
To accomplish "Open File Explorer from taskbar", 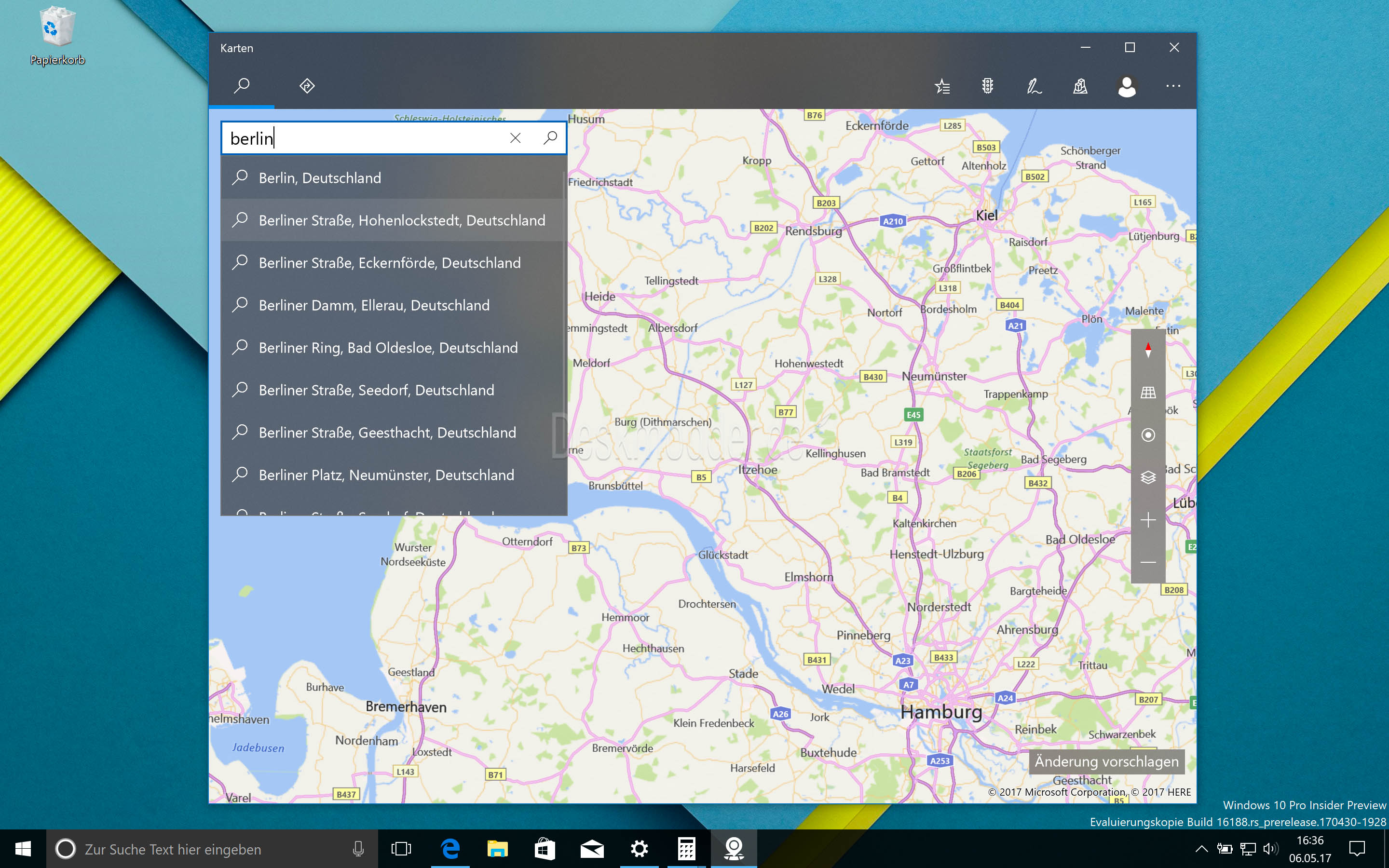I will pos(497,849).
